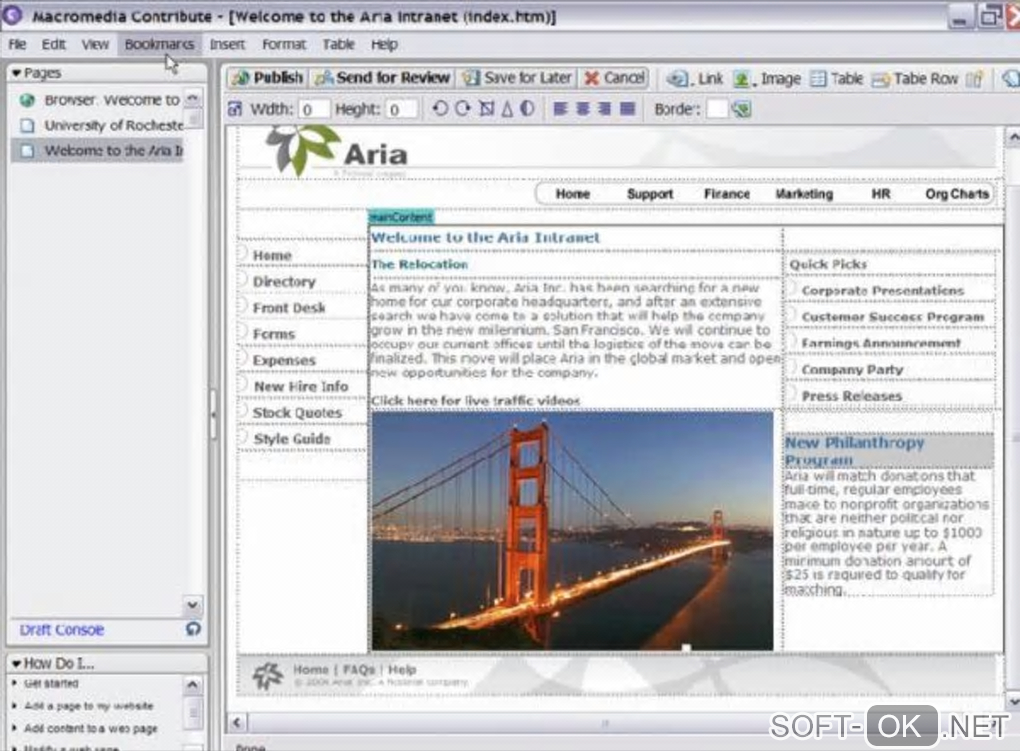Insert an Image from toolbar
This screenshot has width=1020, height=751.
[768, 79]
